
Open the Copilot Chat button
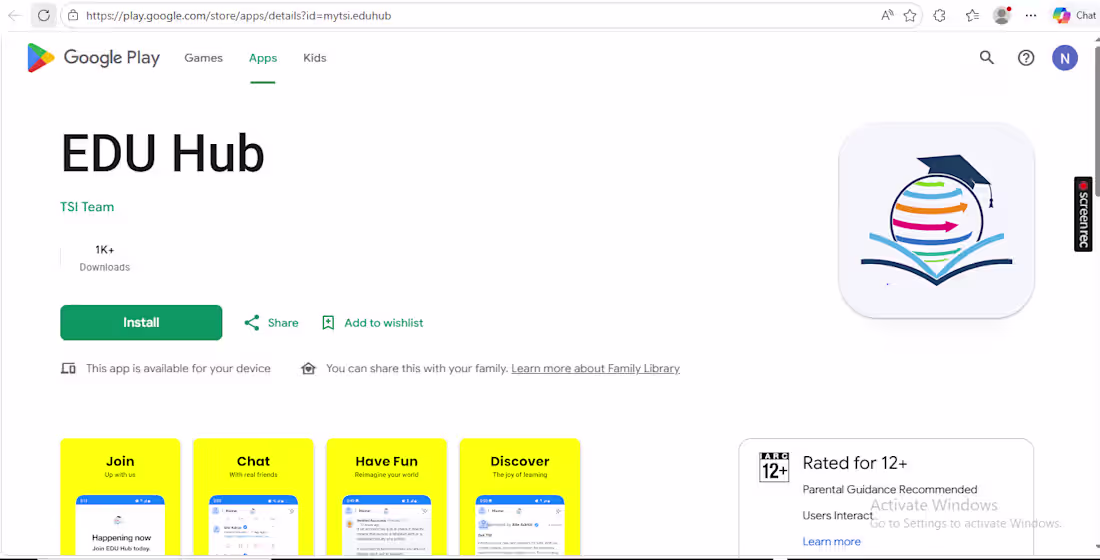[1074, 15]
